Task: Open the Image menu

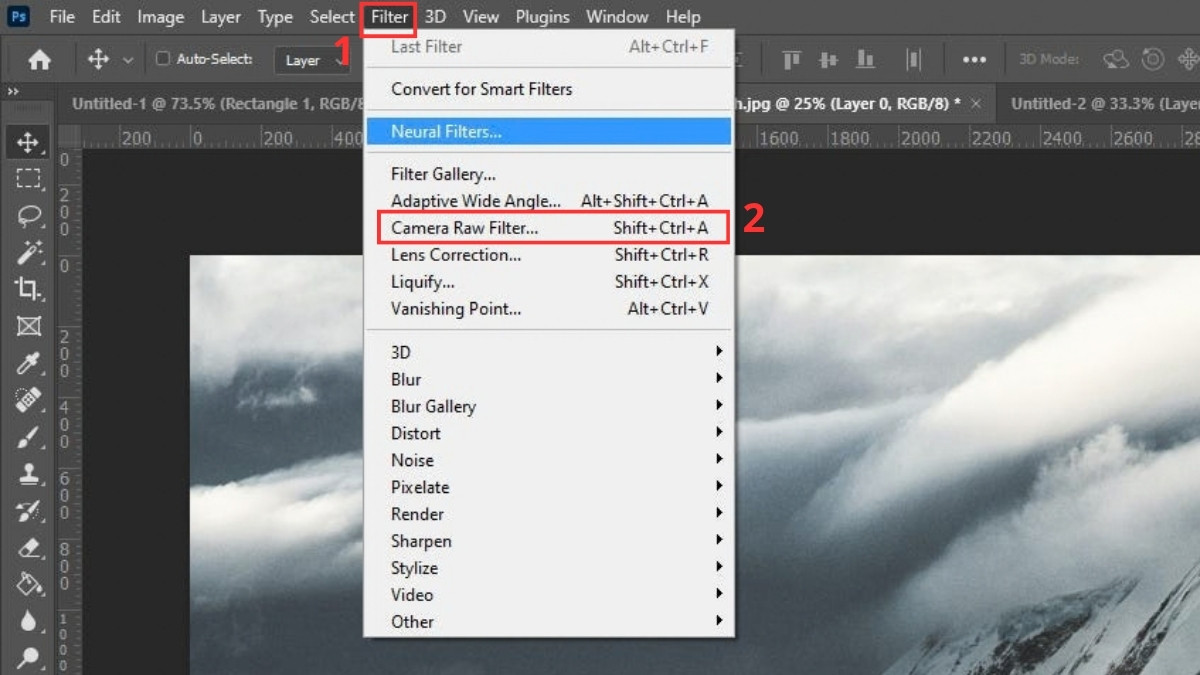Action: tap(160, 17)
